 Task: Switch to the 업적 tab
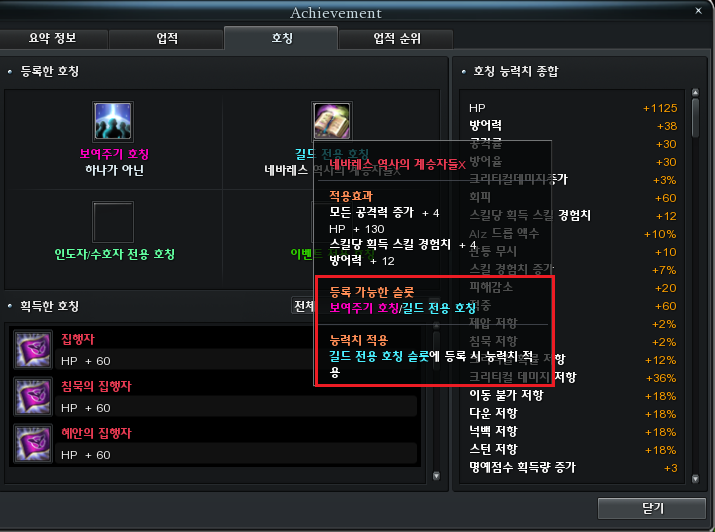(x=167, y=38)
